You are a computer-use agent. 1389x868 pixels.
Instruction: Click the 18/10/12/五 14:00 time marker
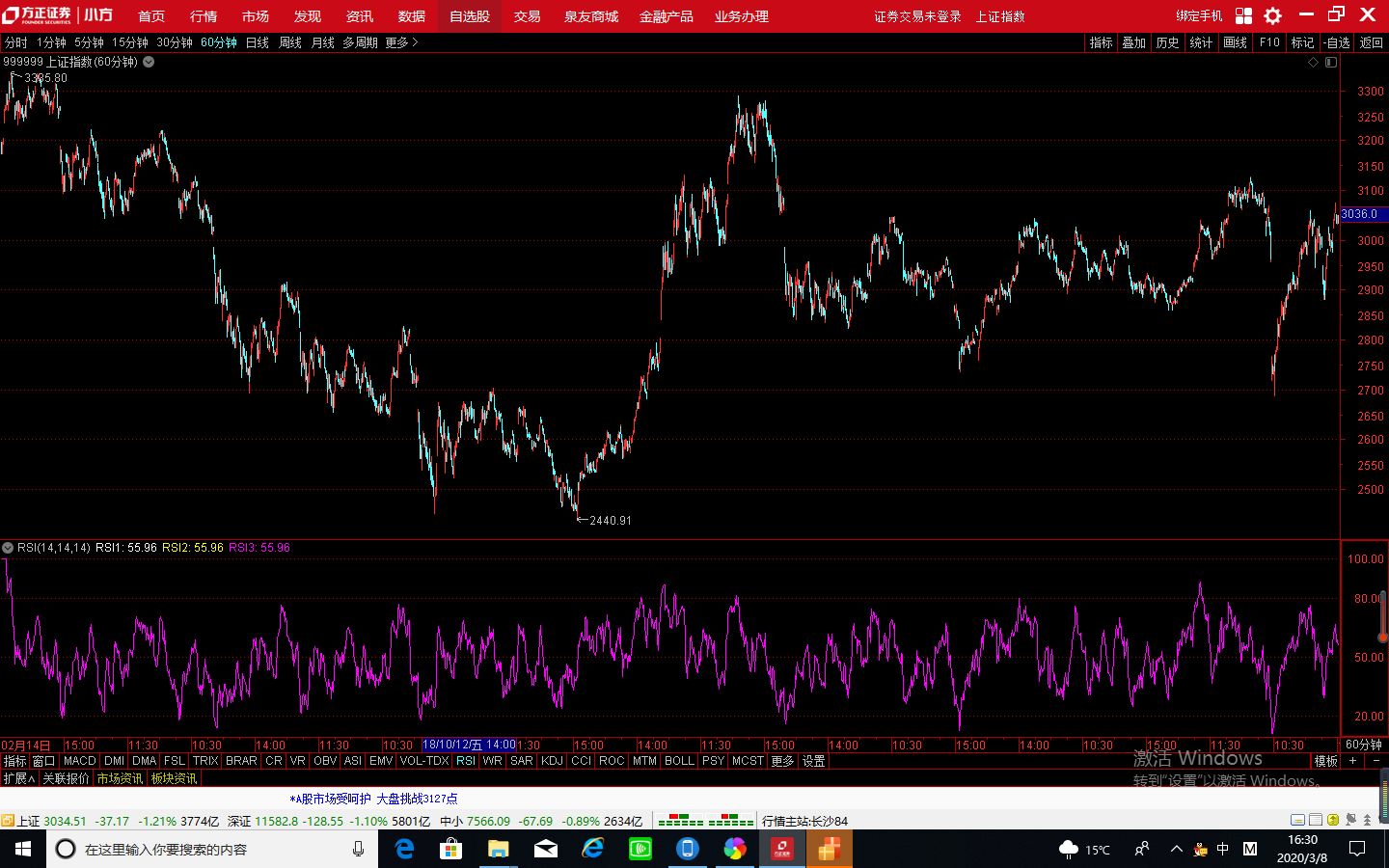[x=469, y=745]
